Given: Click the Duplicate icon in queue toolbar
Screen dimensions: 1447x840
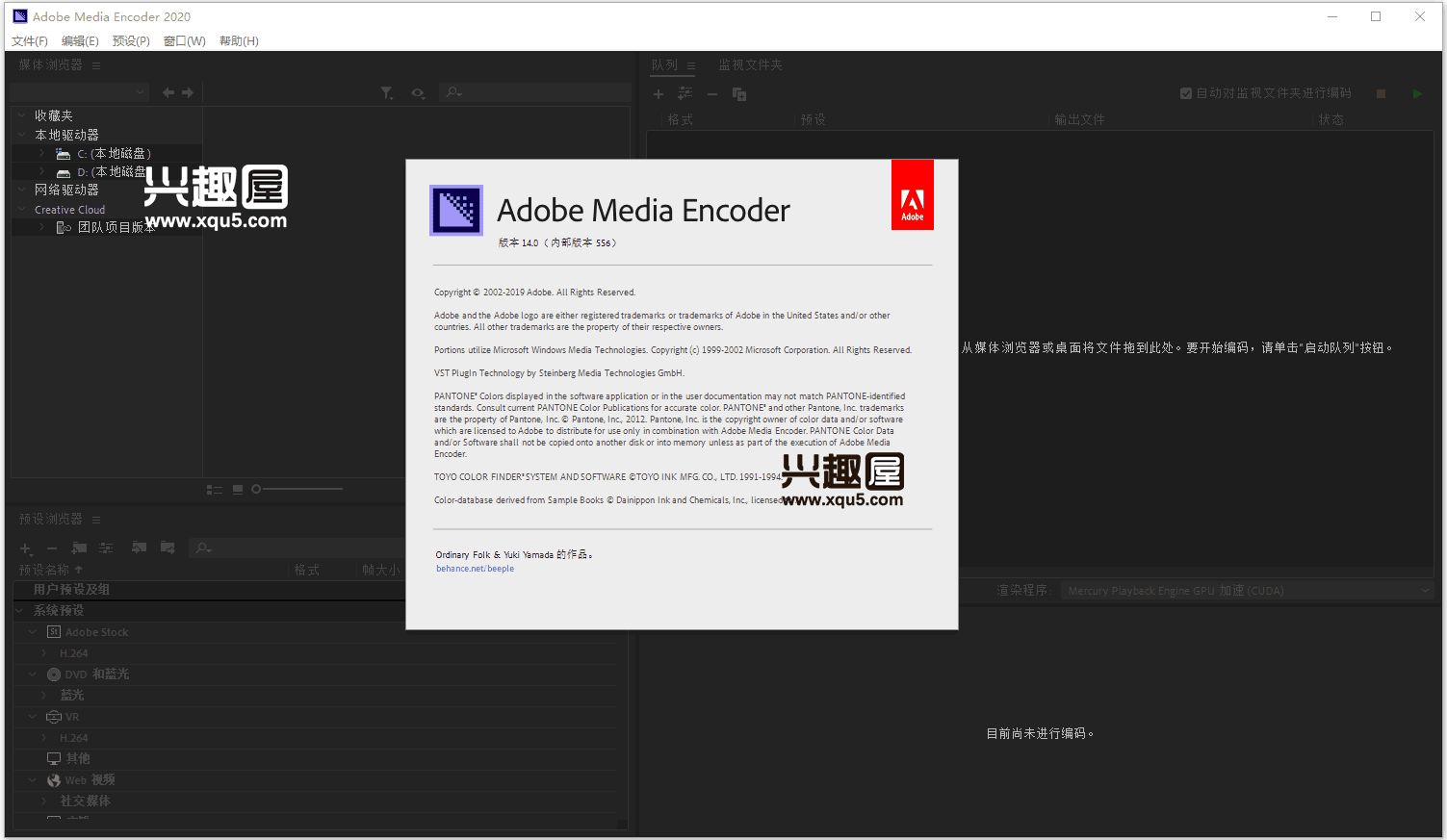Looking at the screenshot, I should (x=739, y=94).
